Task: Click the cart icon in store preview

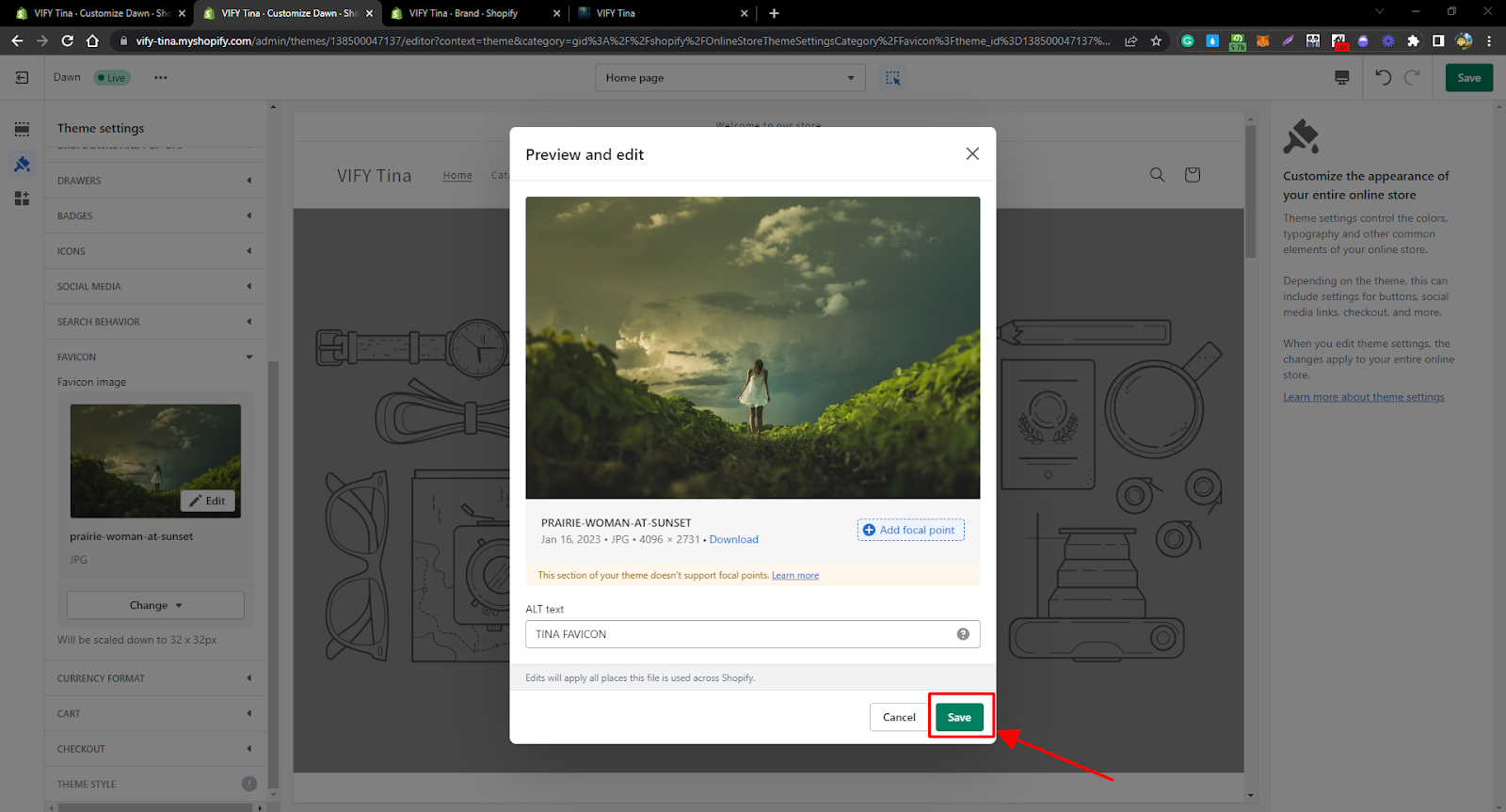Action: [1192, 175]
